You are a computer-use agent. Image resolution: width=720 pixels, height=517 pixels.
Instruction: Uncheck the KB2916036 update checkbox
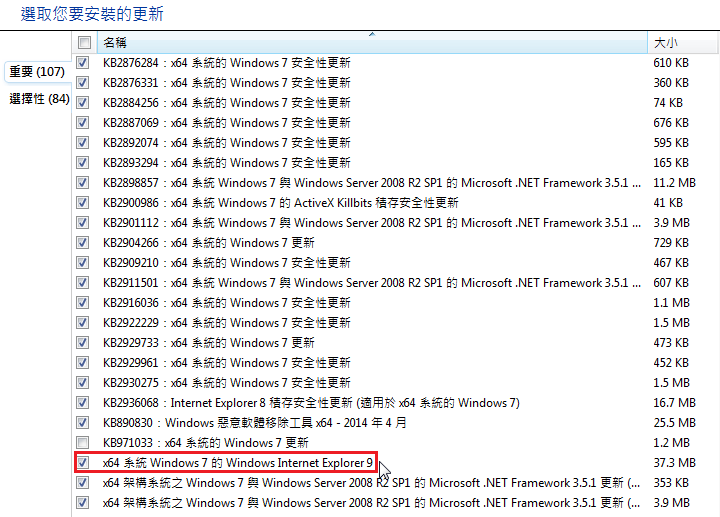point(83,303)
